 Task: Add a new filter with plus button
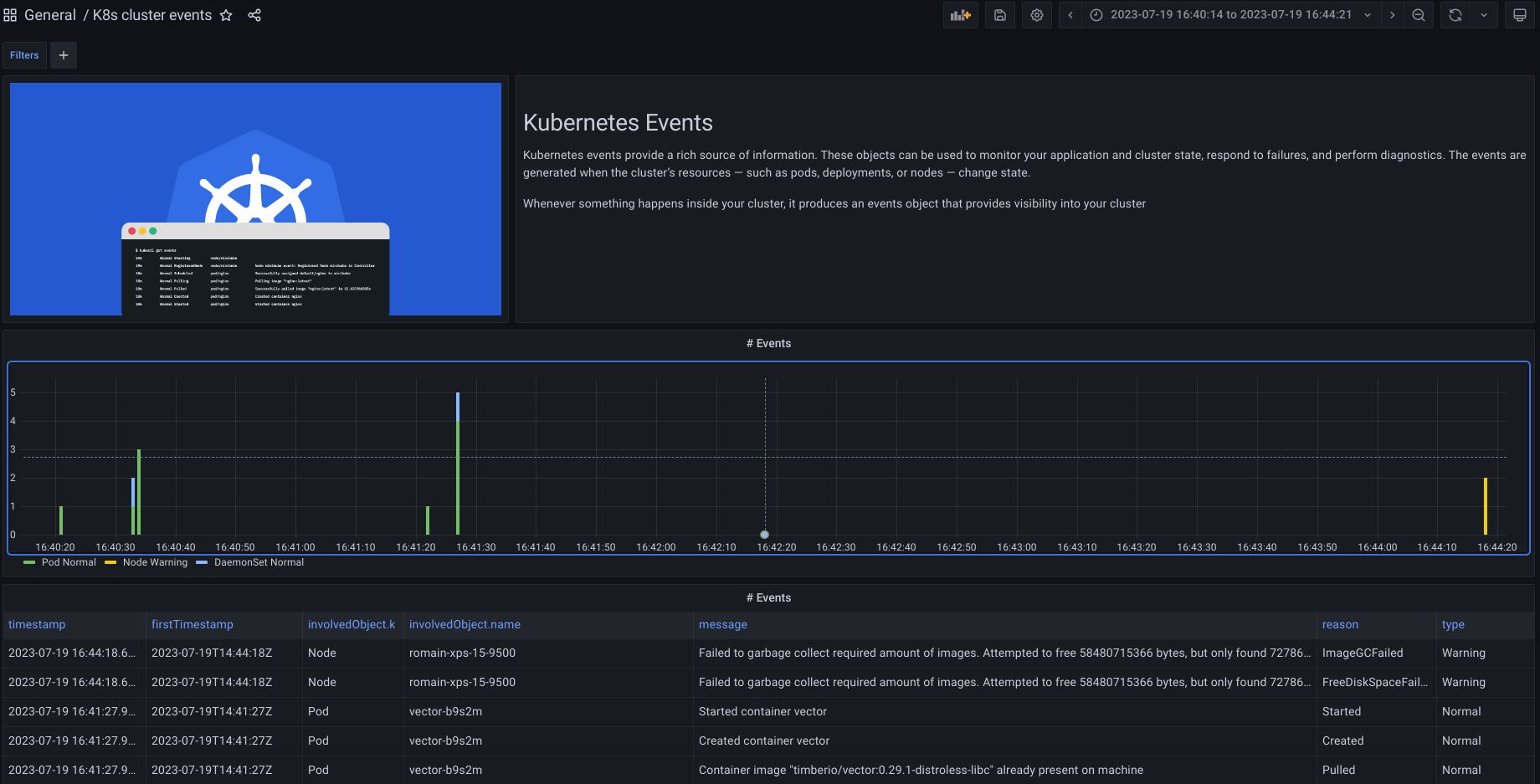click(64, 55)
